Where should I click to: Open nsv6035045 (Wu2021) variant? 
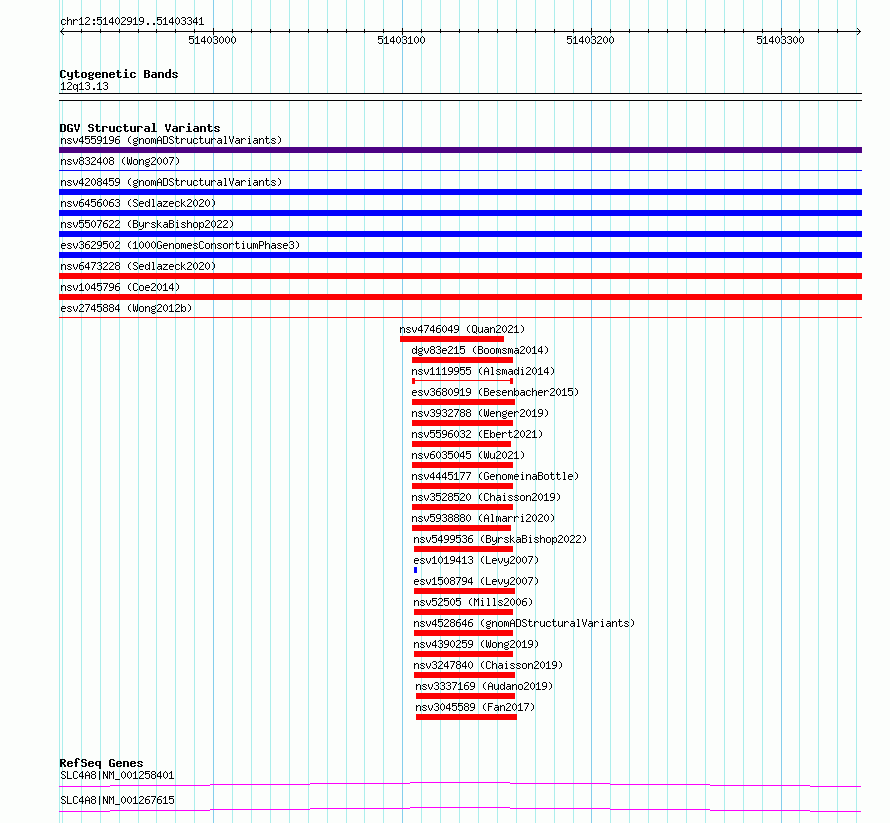468,455
